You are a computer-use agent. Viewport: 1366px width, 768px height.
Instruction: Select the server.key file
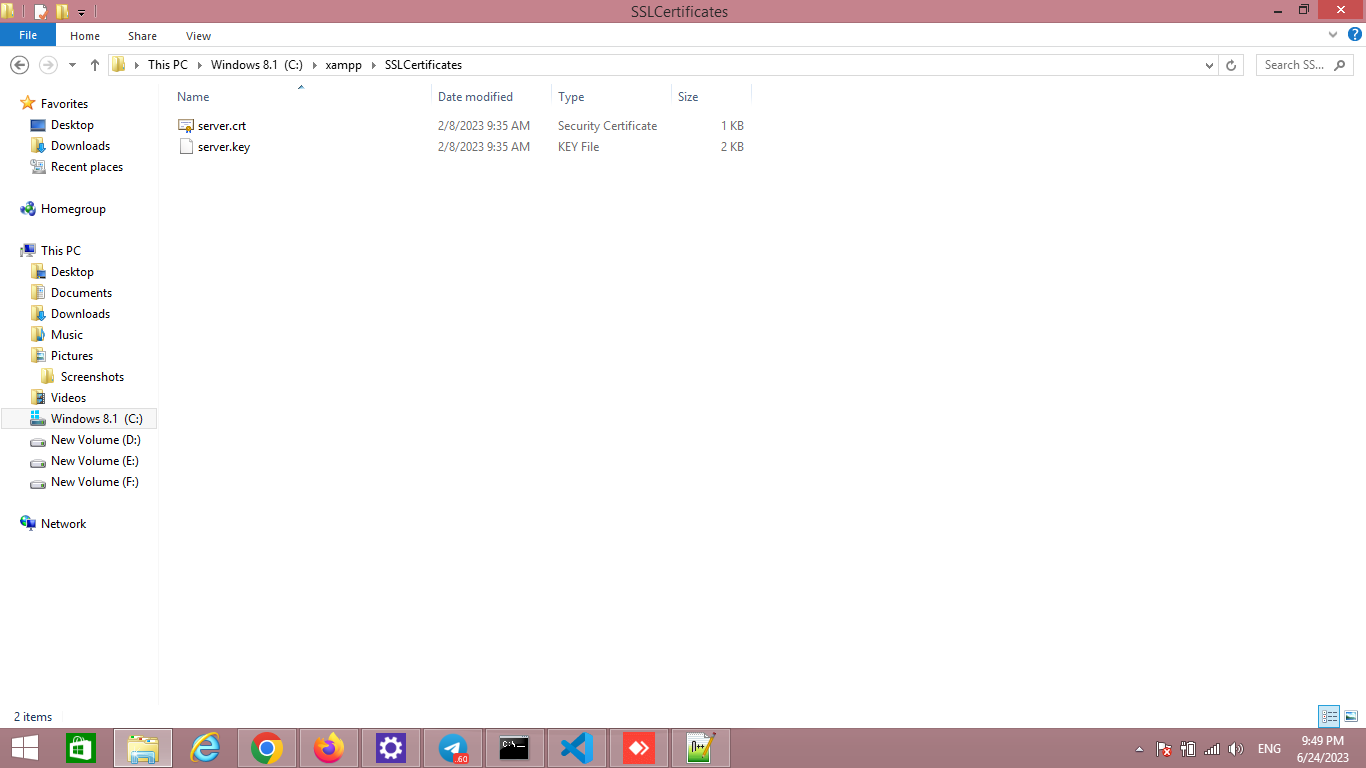tap(224, 147)
